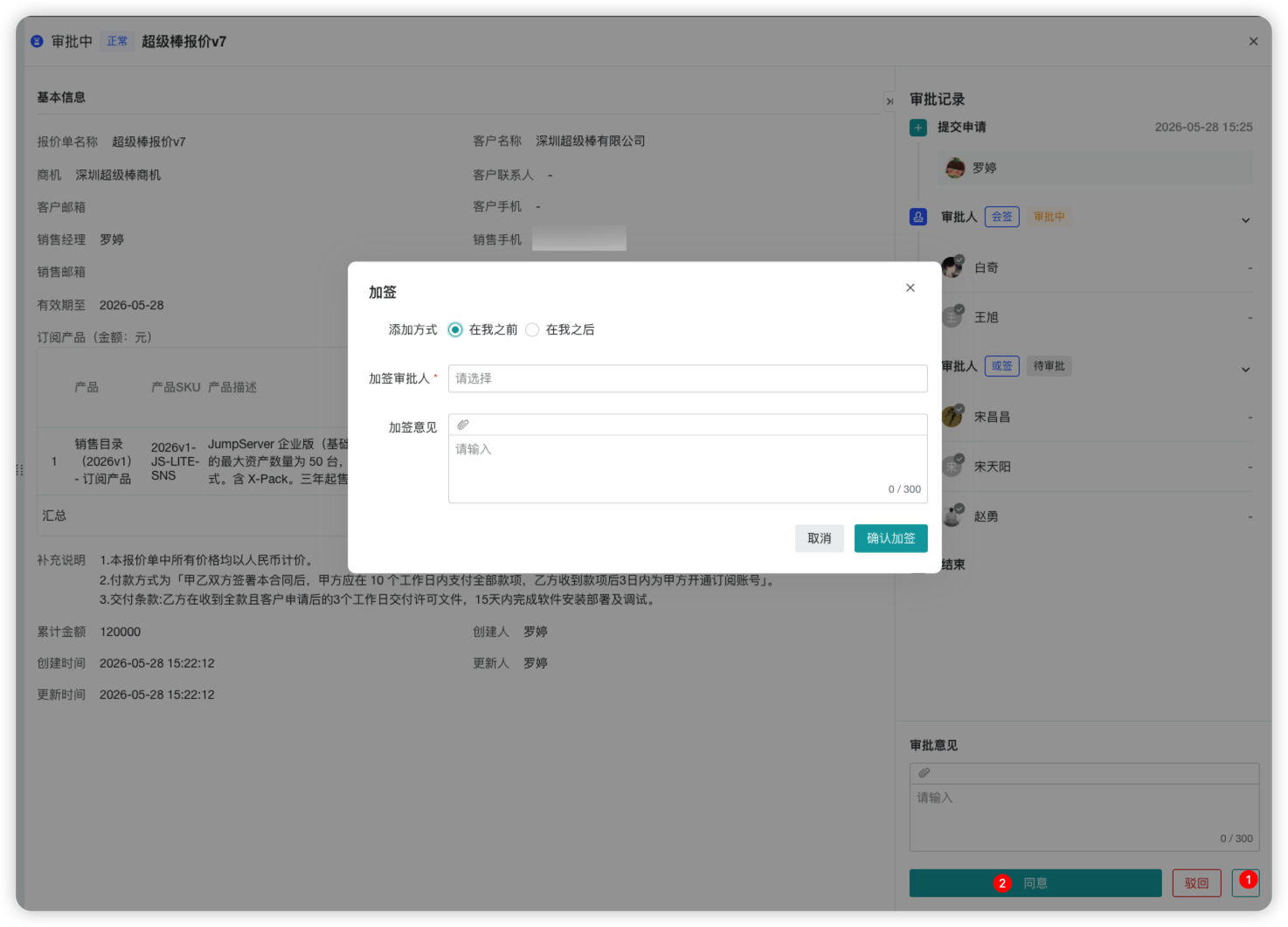Click the 审批中 status icon in header
This screenshot has height=927, width=1288.
37,41
